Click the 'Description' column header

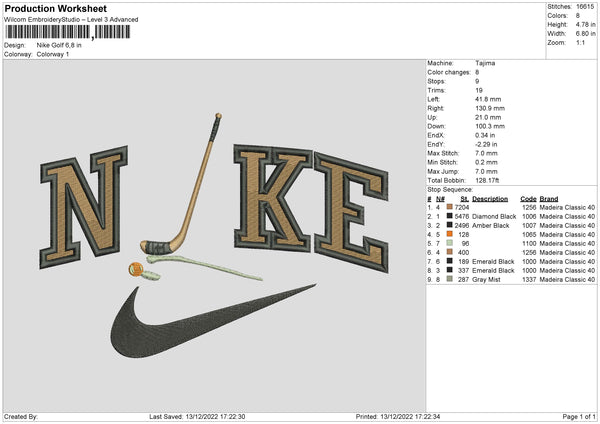[x=490, y=199]
